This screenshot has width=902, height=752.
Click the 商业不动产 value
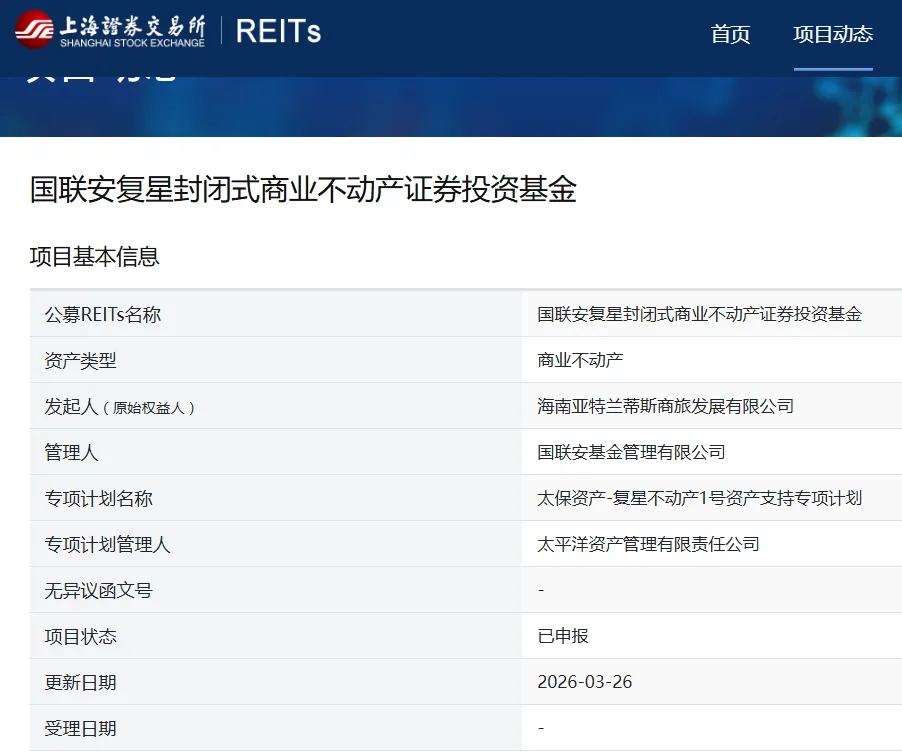tap(580, 360)
